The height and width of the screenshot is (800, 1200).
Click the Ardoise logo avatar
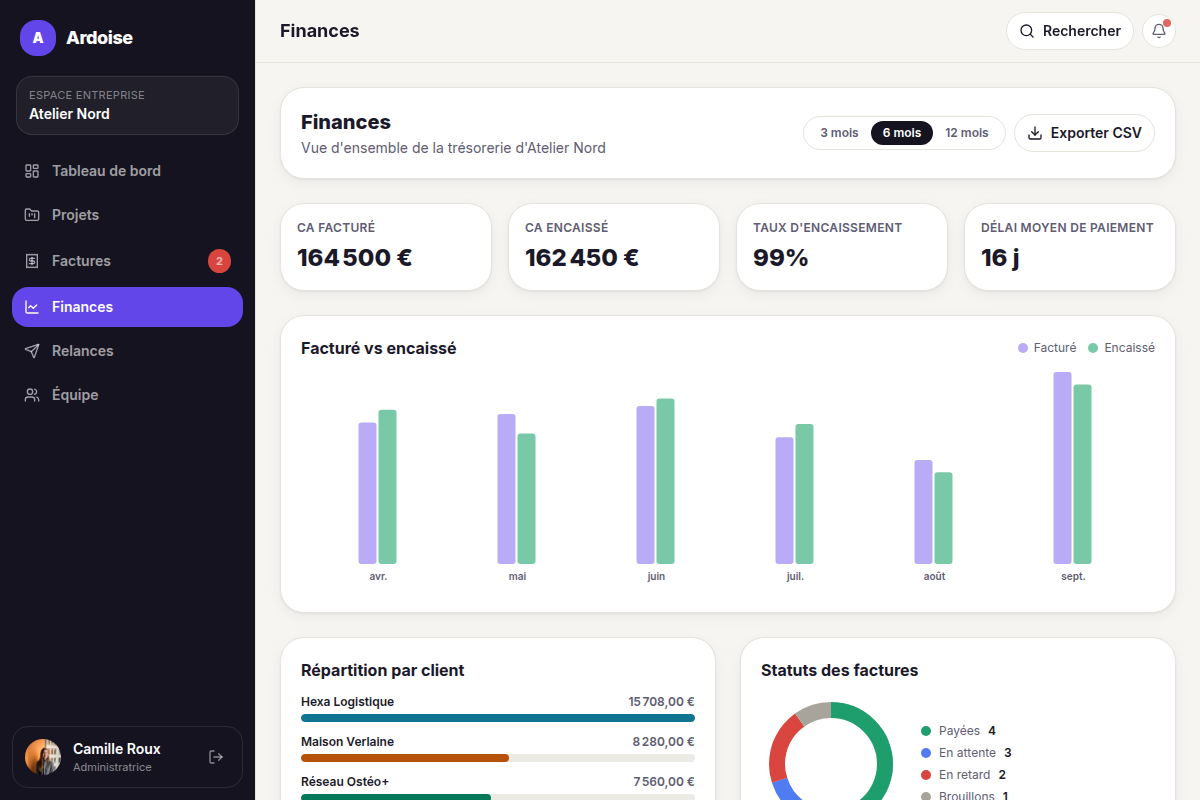(38, 38)
